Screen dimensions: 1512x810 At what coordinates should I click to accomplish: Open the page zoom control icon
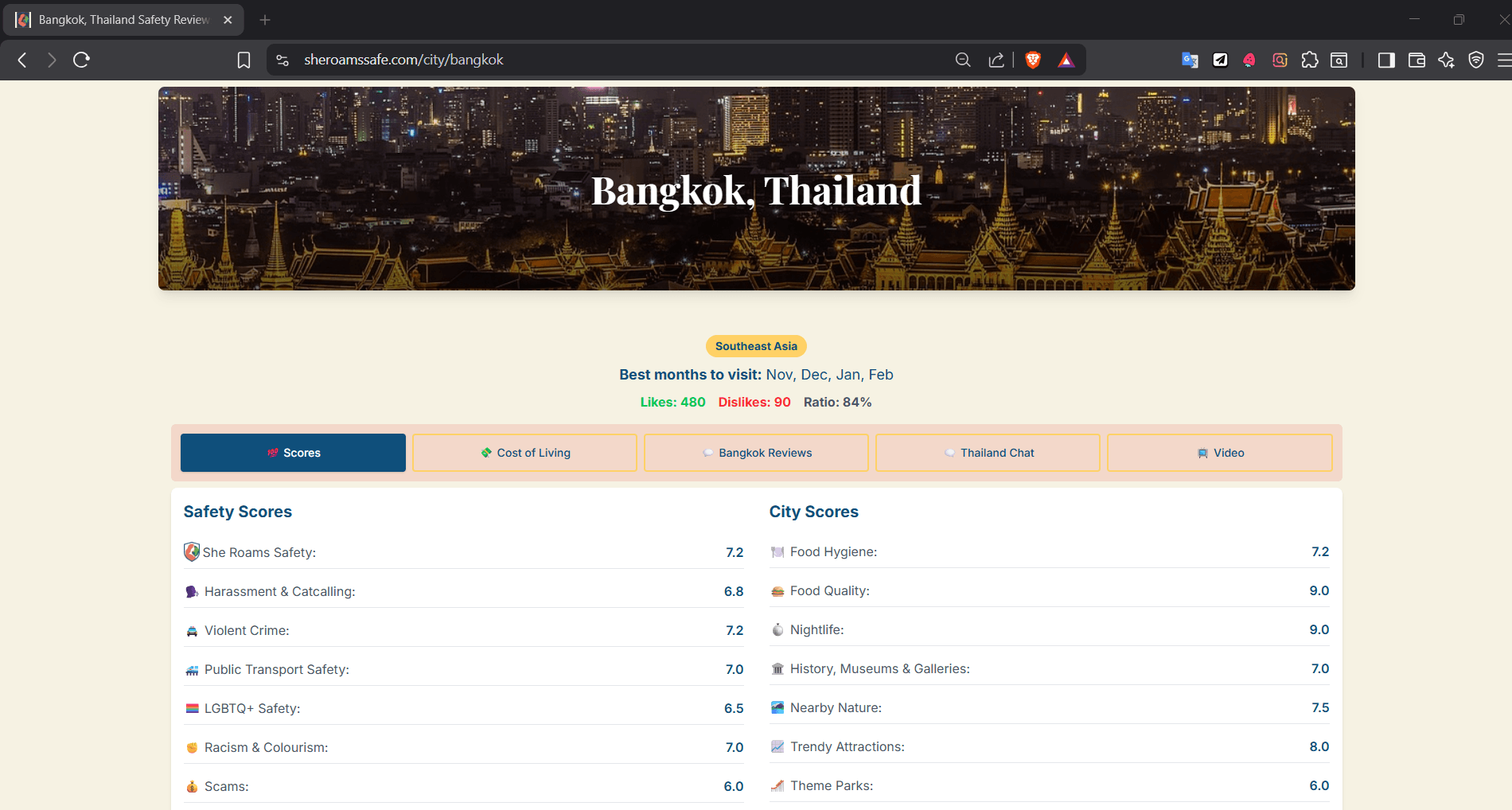pos(963,60)
